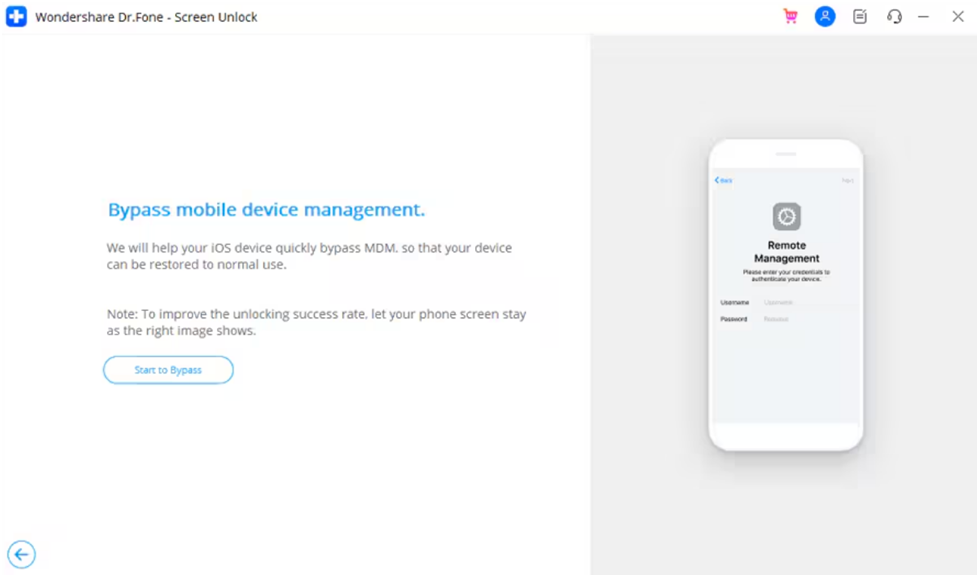Click the 'Bypass mobile device management' heading
Image resolution: width=979 pixels, height=577 pixels.
(266, 210)
